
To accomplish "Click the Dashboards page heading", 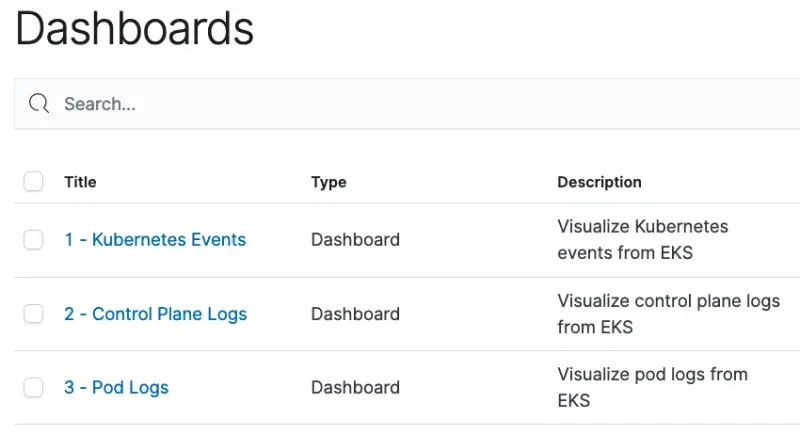I will click(134, 28).
